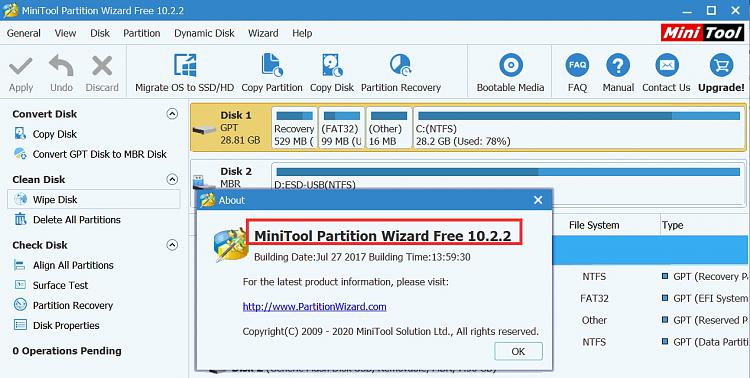Close the About dialog
The image size is (750, 378).
coord(538,200)
